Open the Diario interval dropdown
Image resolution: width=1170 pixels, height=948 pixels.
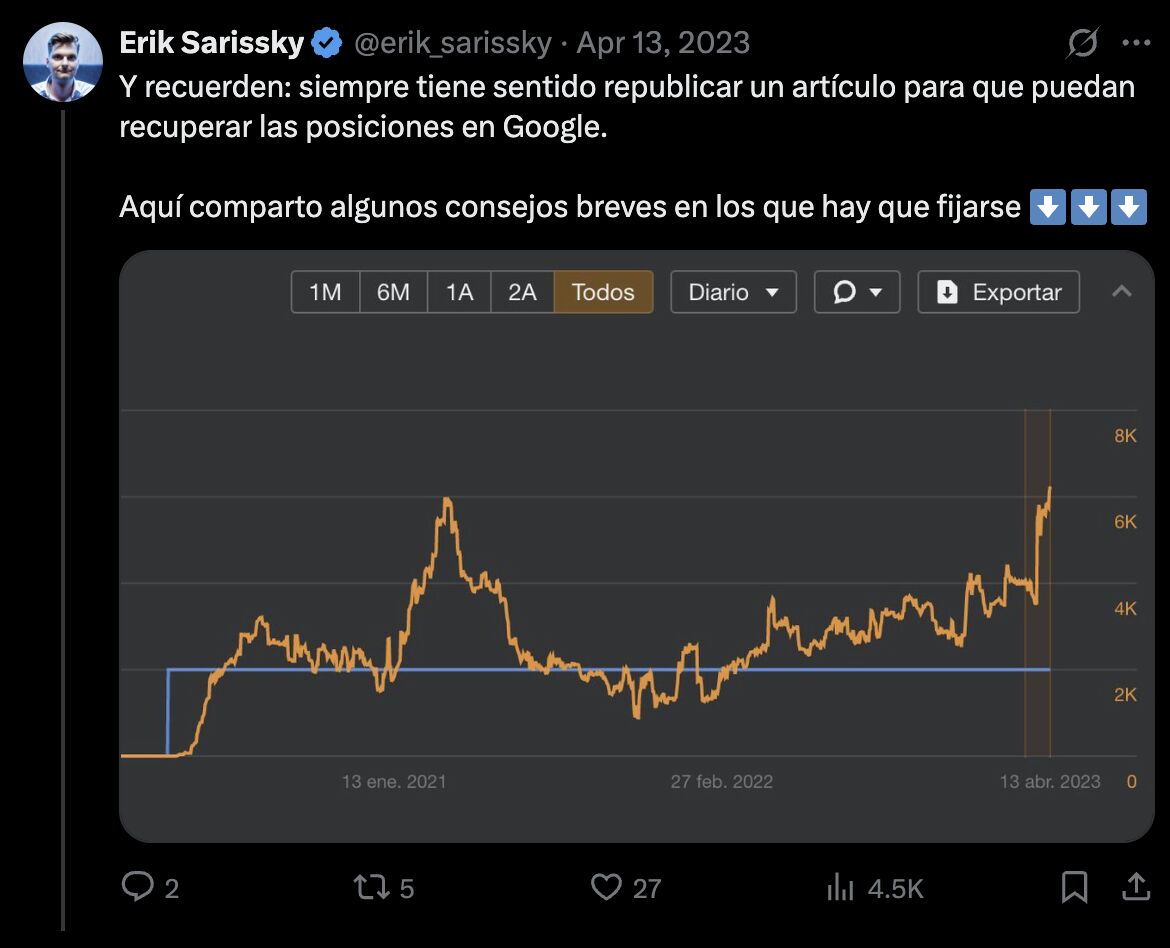pyautogui.click(x=733, y=292)
